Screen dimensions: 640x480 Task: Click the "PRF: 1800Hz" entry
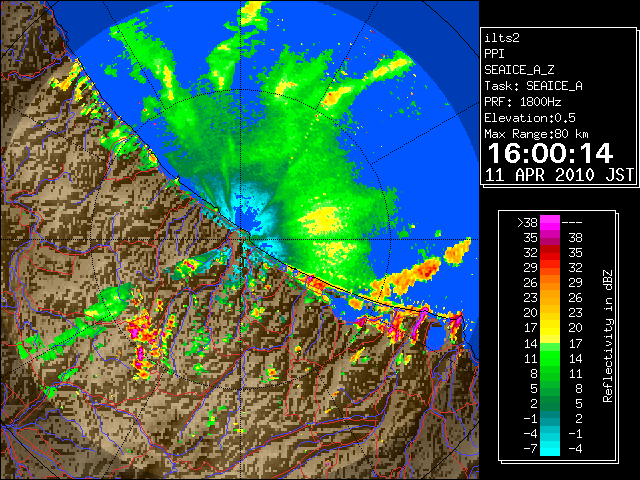(523, 102)
